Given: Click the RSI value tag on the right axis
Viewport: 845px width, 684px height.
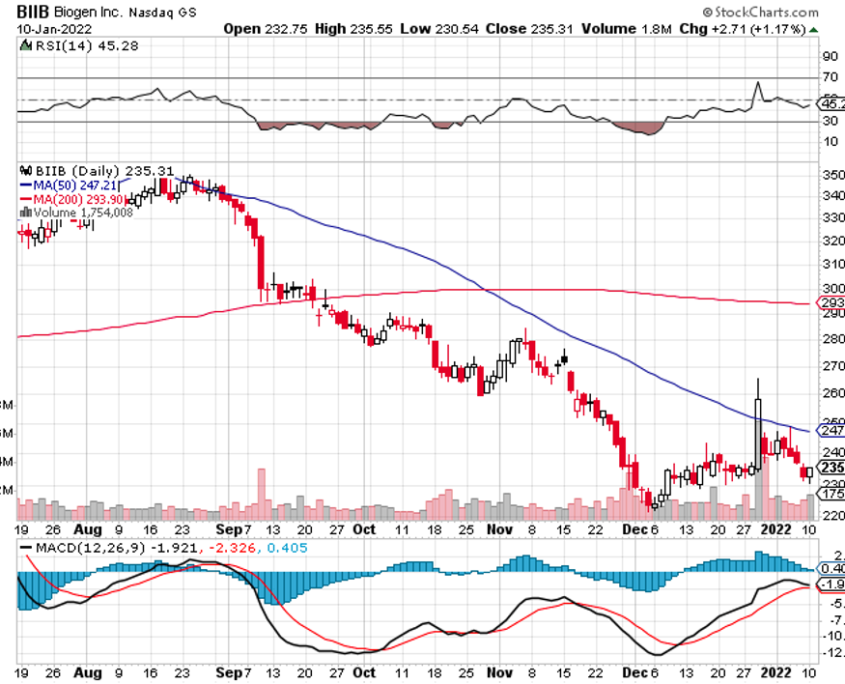Looking at the screenshot, I should pyautogui.click(x=831, y=103).
